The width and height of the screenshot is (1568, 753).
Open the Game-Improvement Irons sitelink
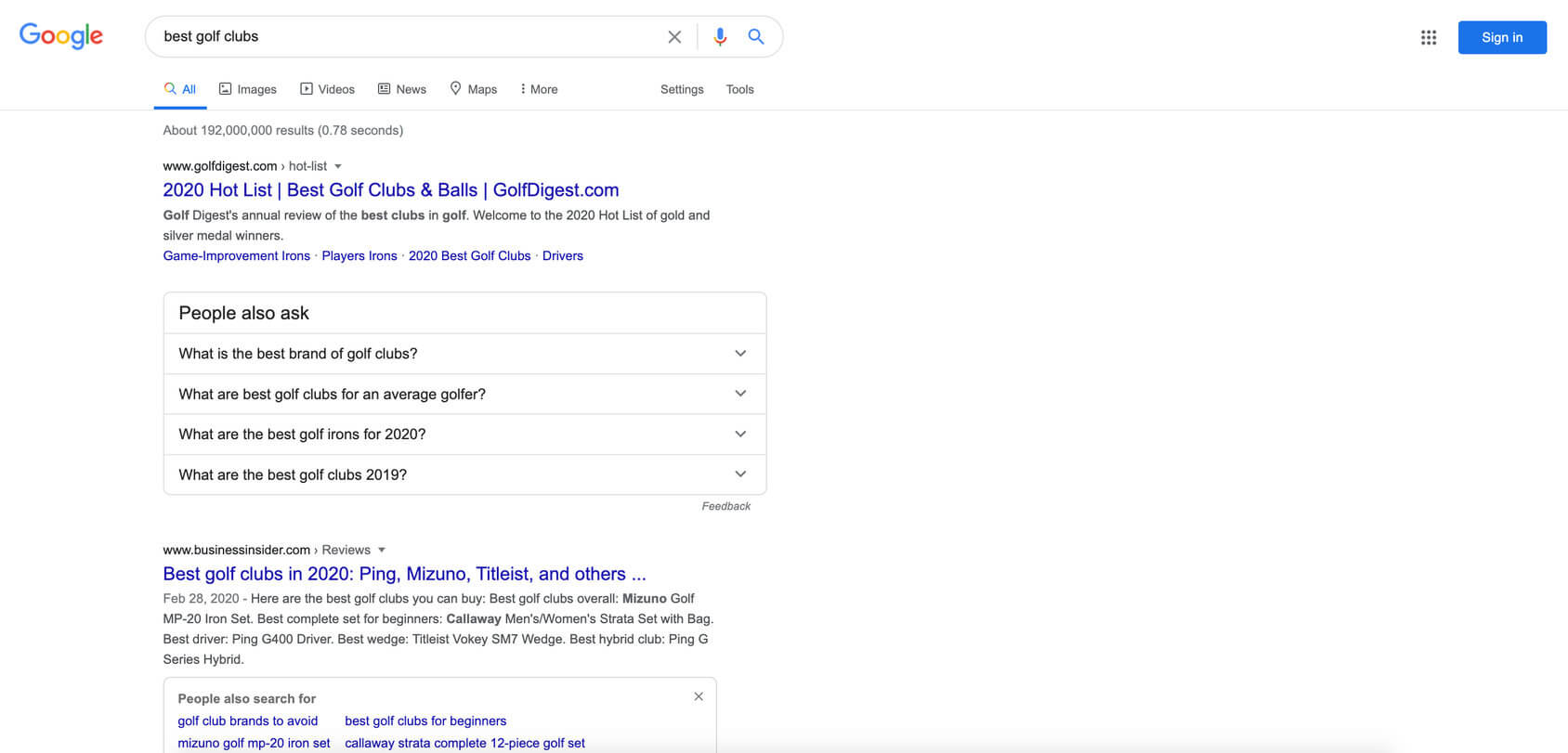[x=237, y=256]
